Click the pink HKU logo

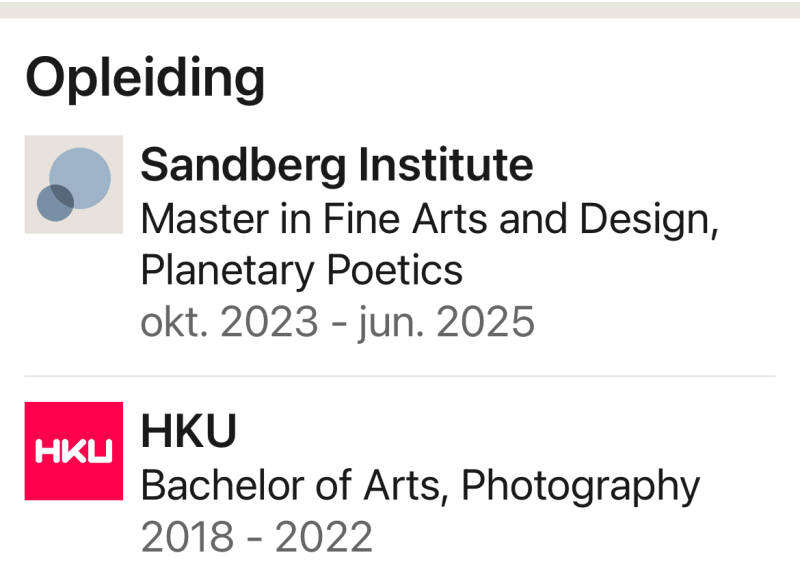(x=73, y=450)
